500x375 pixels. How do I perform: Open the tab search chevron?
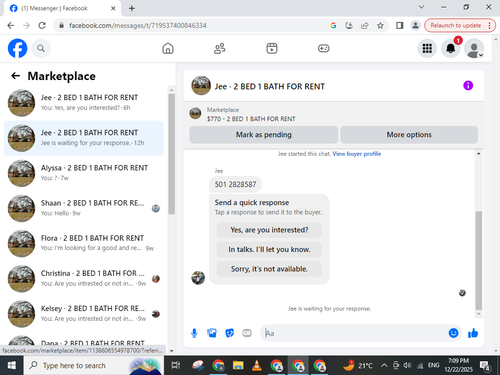421,7
